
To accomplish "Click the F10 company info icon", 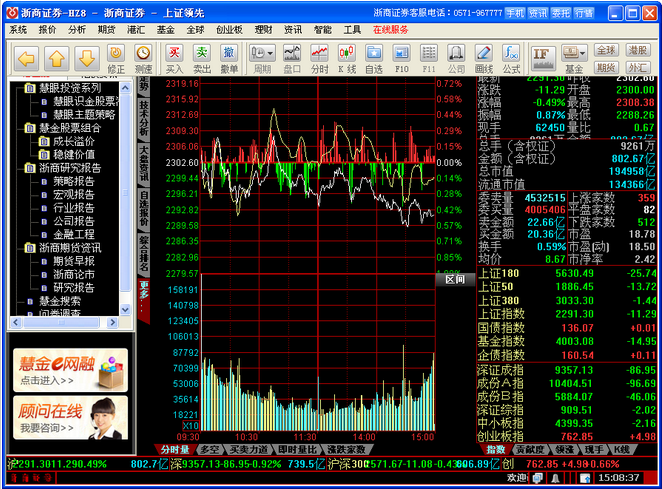I will click(401, 57).
